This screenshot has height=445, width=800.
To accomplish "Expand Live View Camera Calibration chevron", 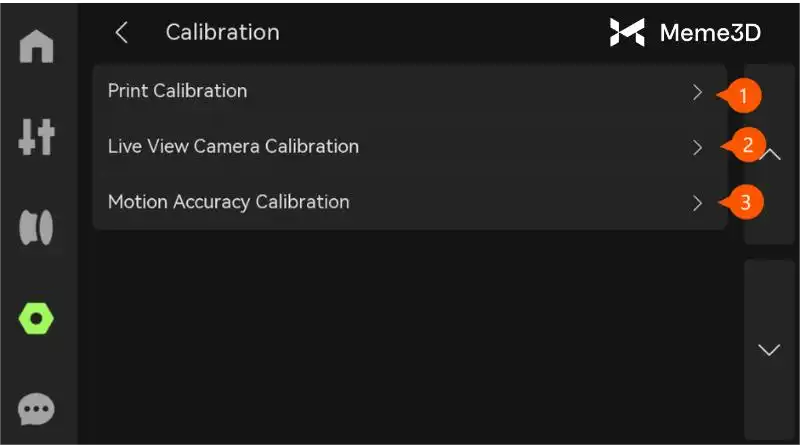I will tap(698, 147).
